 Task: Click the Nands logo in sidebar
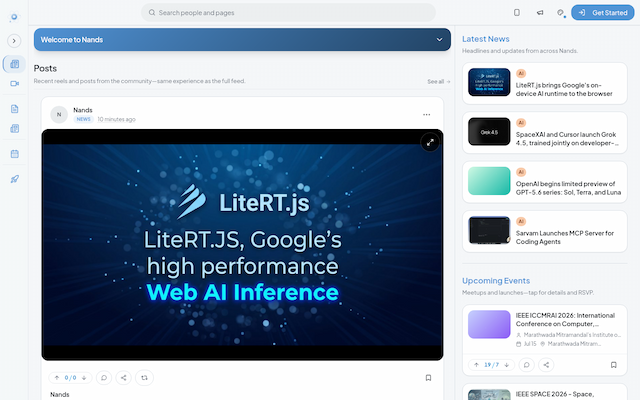14,17
